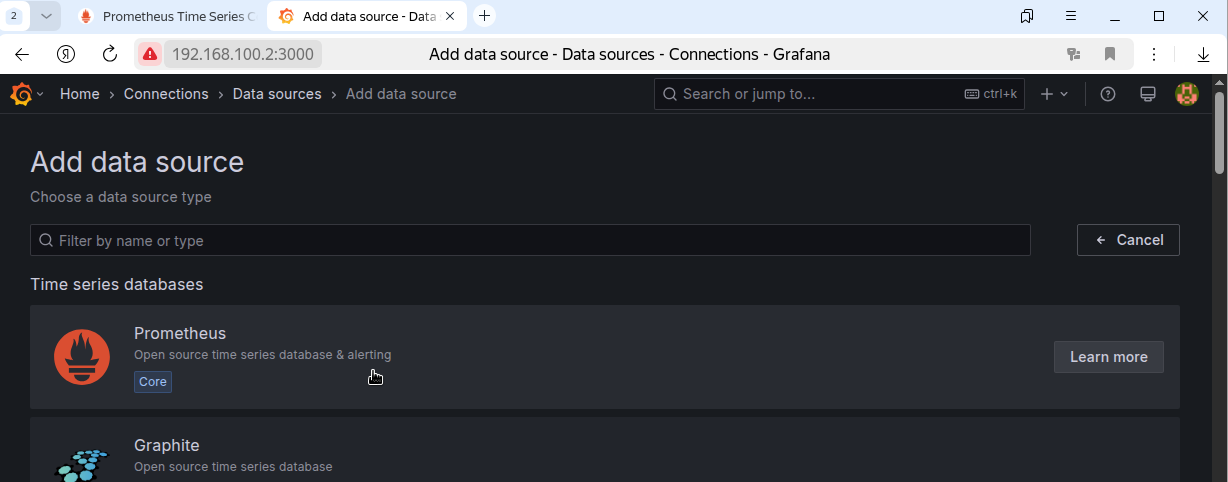The image size is (1228, 482).
Task: Click the ctrl+k keyboard shortcut hint
Action: (x=990, y=94)
